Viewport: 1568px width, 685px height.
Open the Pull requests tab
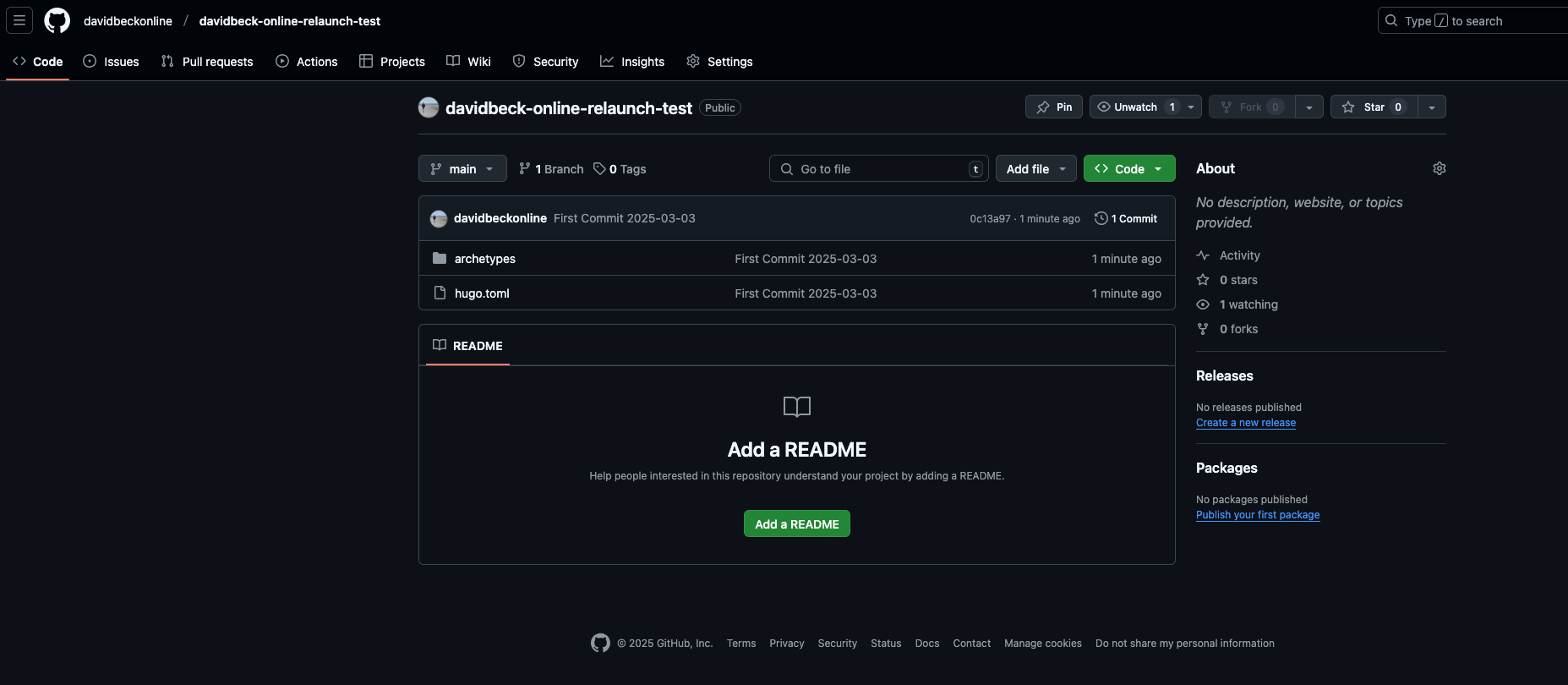(x=207, y=61)
